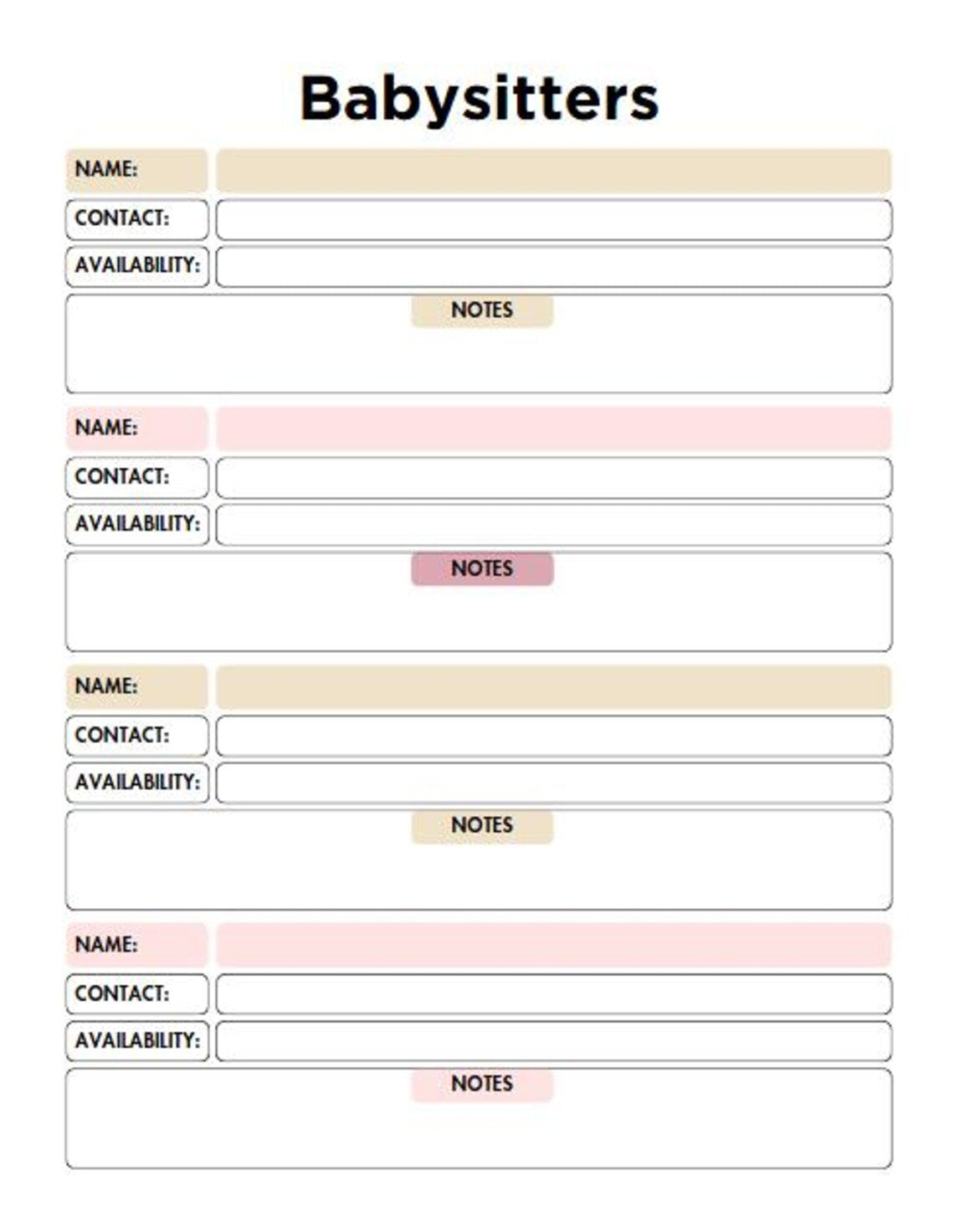This screenshot has height=1232, width=954.
Task: Click the first beige NAME: label box
Action: pos(137,171)
